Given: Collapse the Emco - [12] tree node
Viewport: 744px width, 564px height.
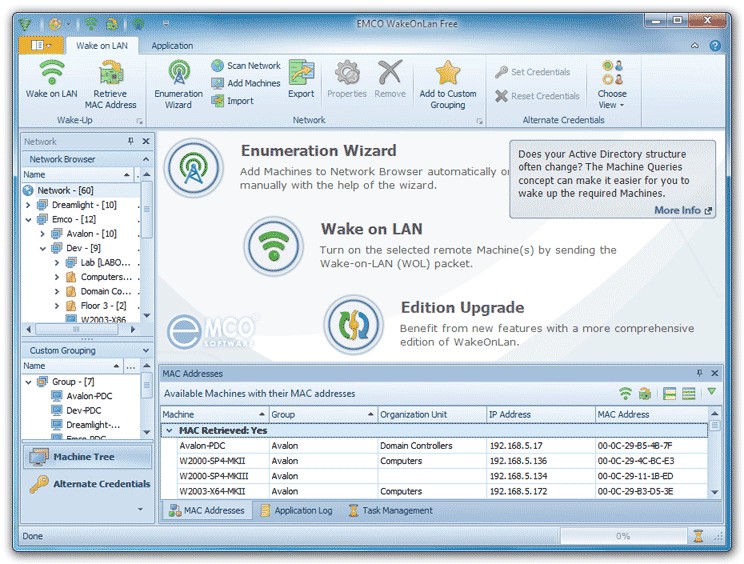Looking at the screenshot, I should tap(28, 220).
